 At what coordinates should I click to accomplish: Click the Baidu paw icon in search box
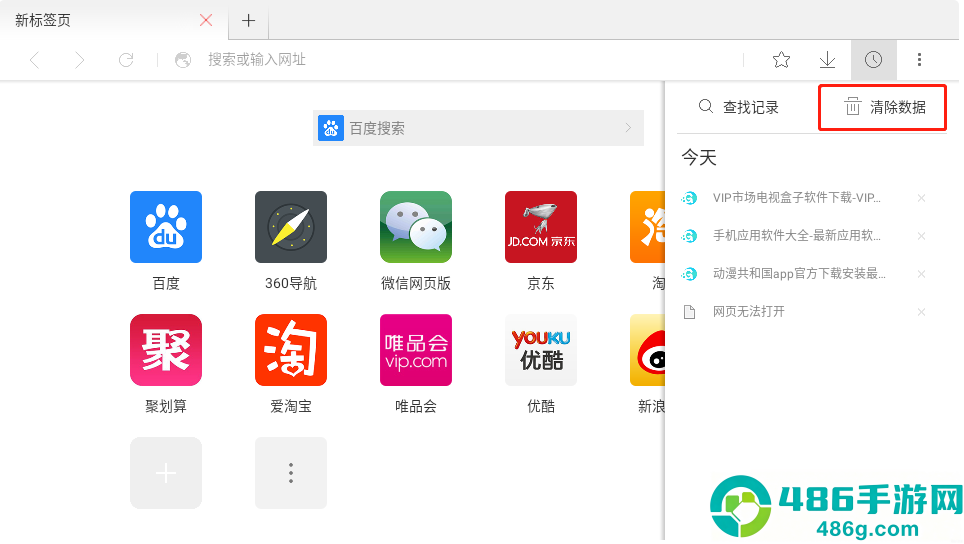(x=331, y=128)
